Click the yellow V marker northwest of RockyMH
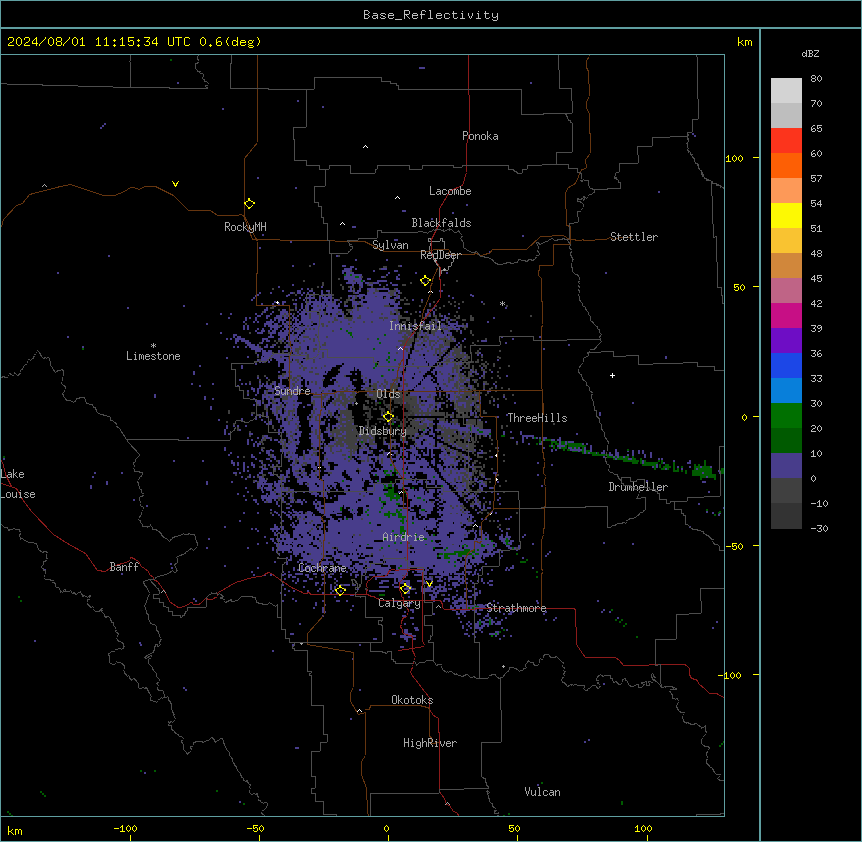This screenshot has height=842, width=862. 175,184
